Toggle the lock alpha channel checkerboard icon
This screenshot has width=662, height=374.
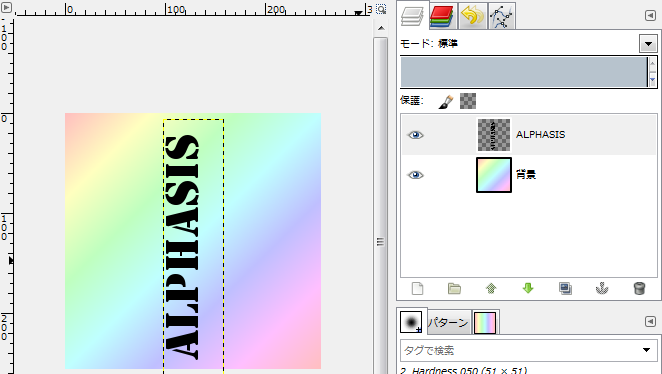pos(468,101)
